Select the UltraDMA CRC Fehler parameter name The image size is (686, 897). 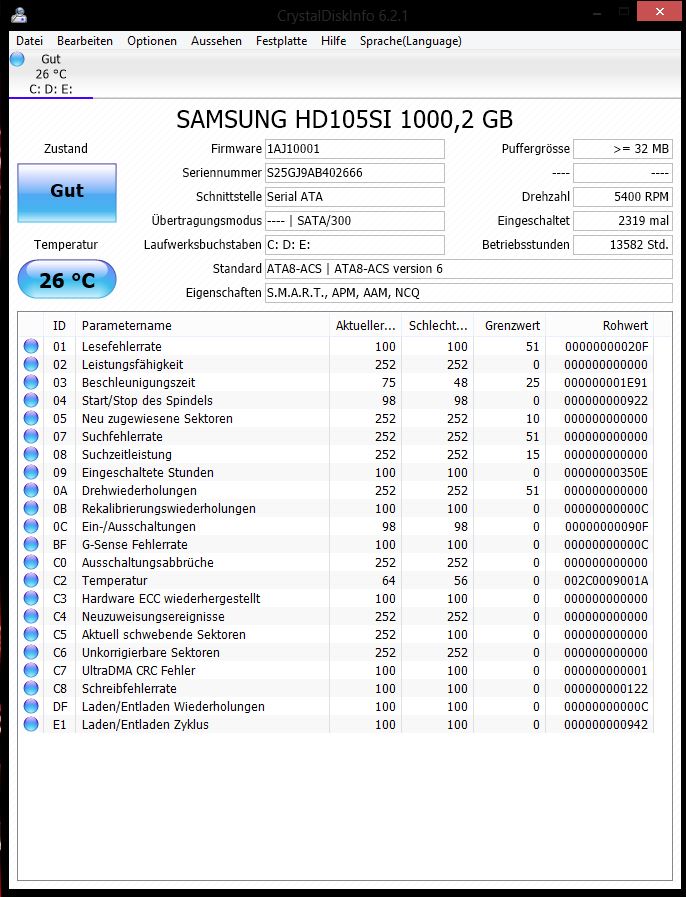(x=138, y=670)
